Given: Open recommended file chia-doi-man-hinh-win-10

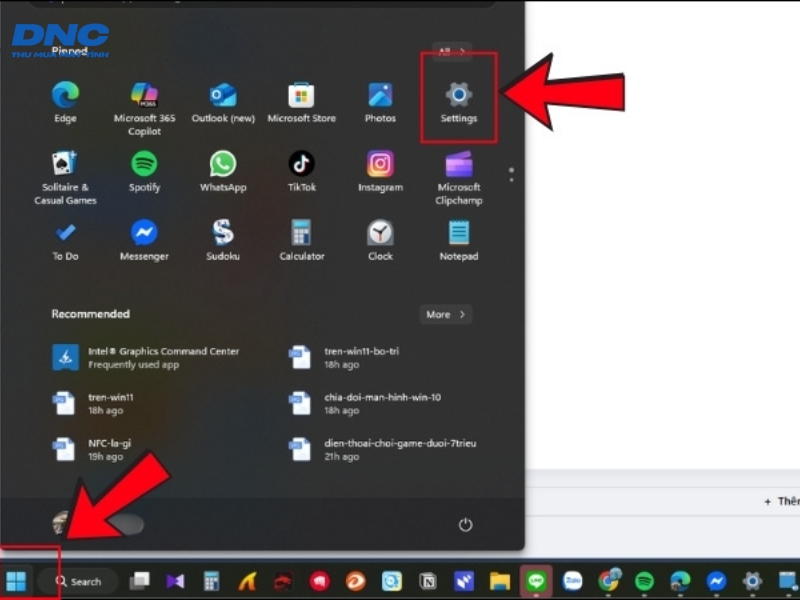Looking at the screenshot, I should (365, 404).
